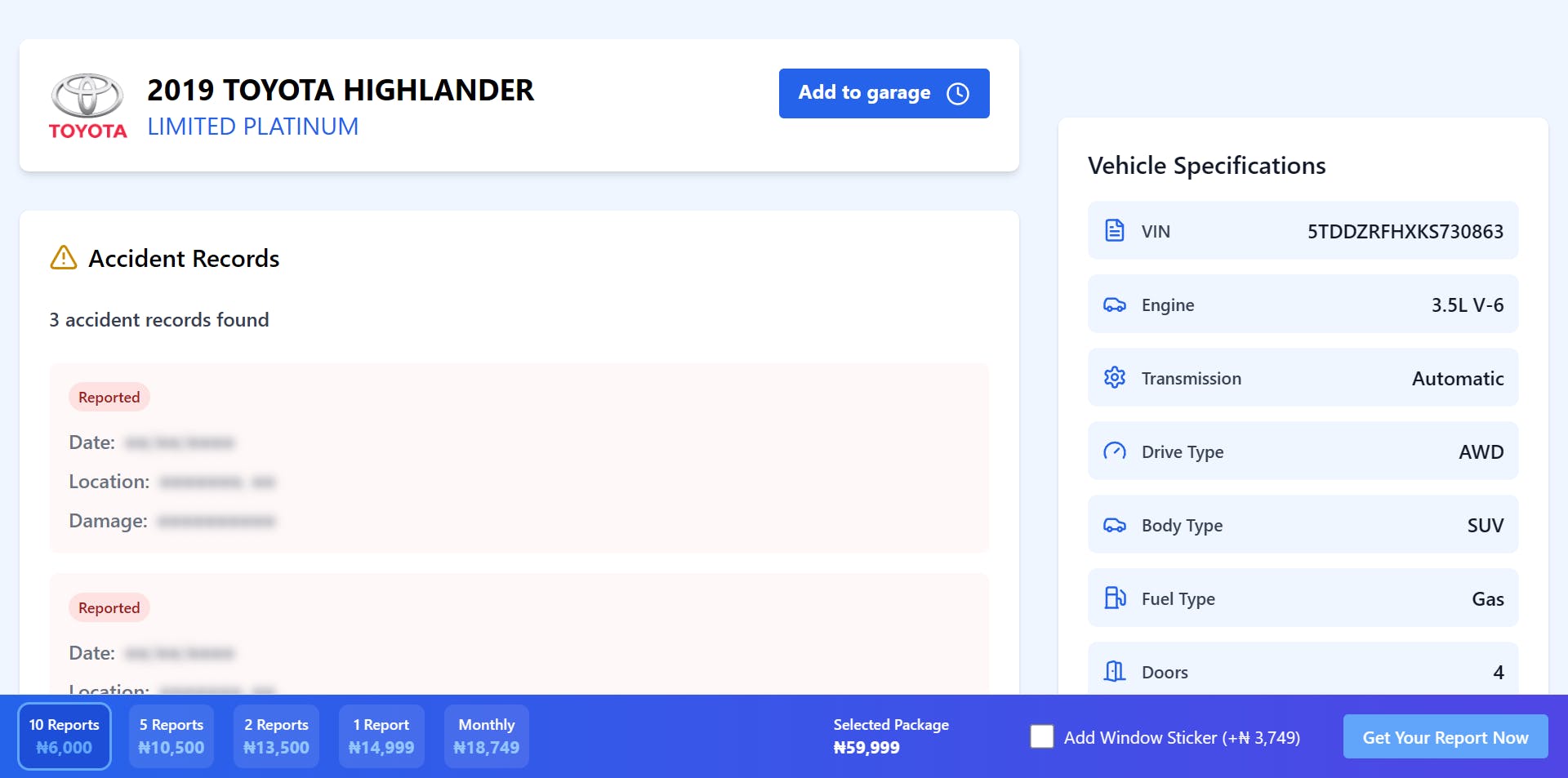Click the Drive Type gauge icon
Viewport: 1568px width, 778px height.
[x=1114, y=451]
